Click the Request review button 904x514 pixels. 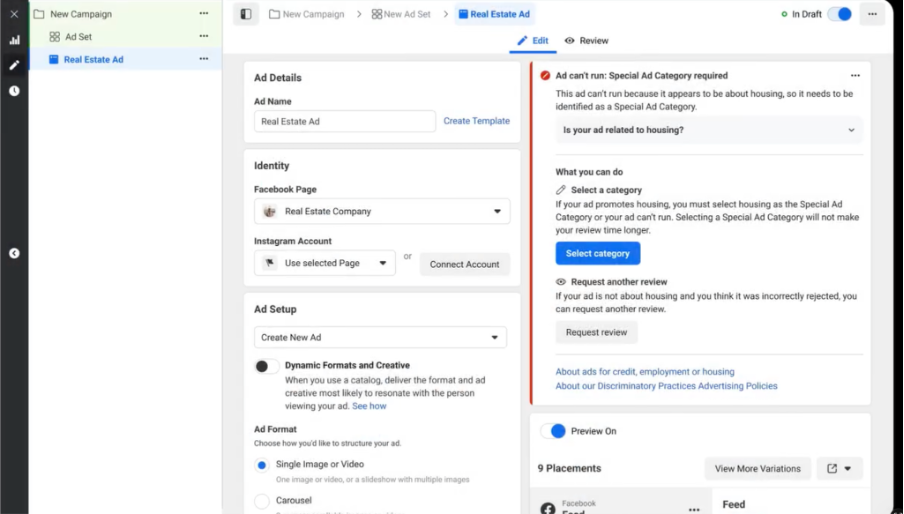click(596, 332)
